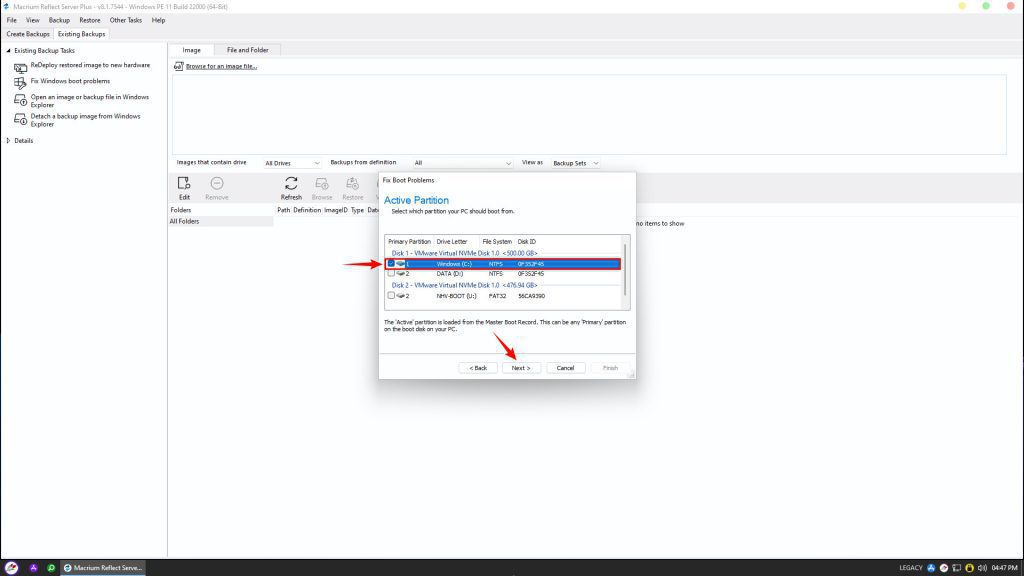1024x576 pixels.
Task: Click the purple app icon in taskbar
Action: [x=33, y=568]
